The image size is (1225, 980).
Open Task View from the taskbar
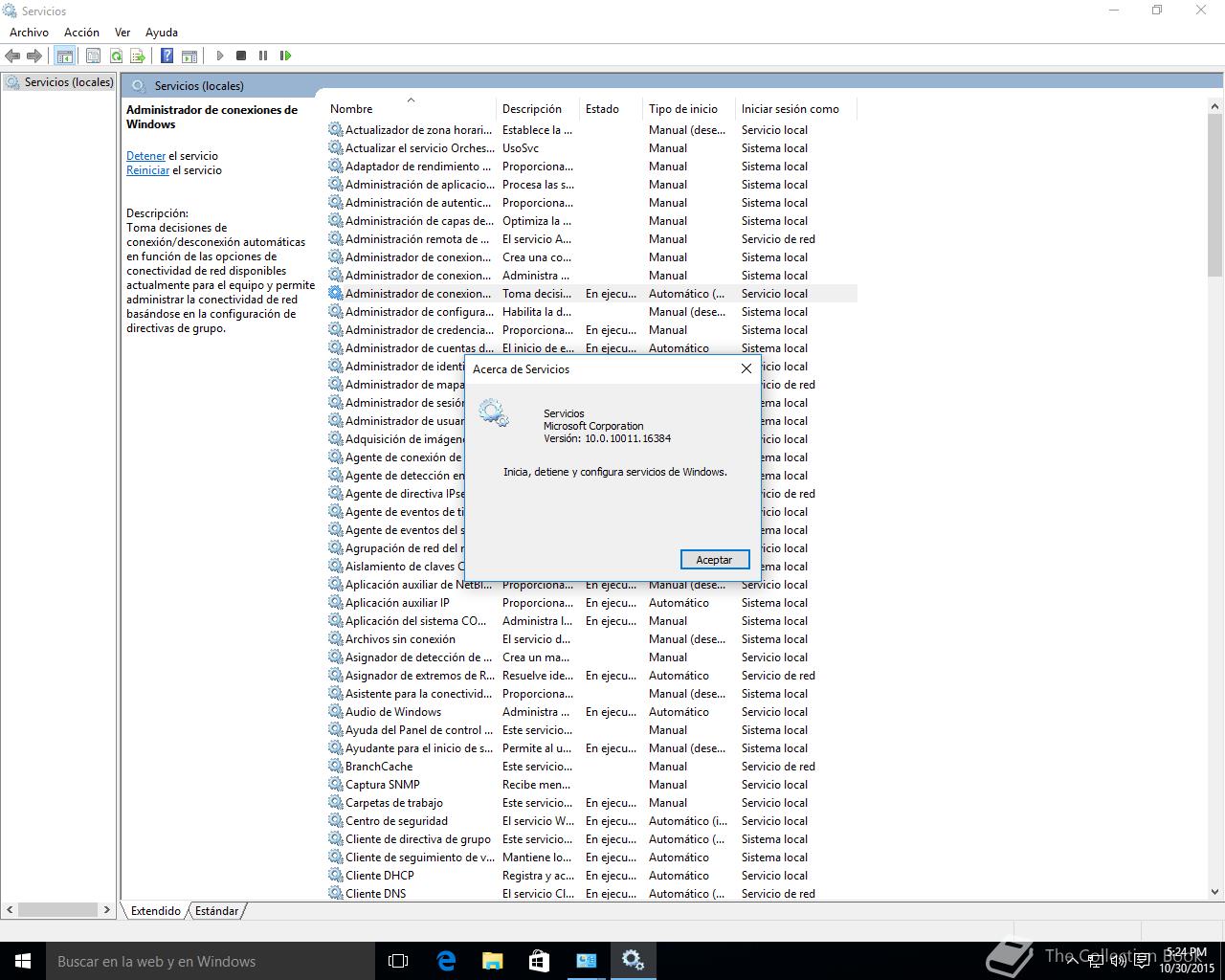(x=398, y=961)
